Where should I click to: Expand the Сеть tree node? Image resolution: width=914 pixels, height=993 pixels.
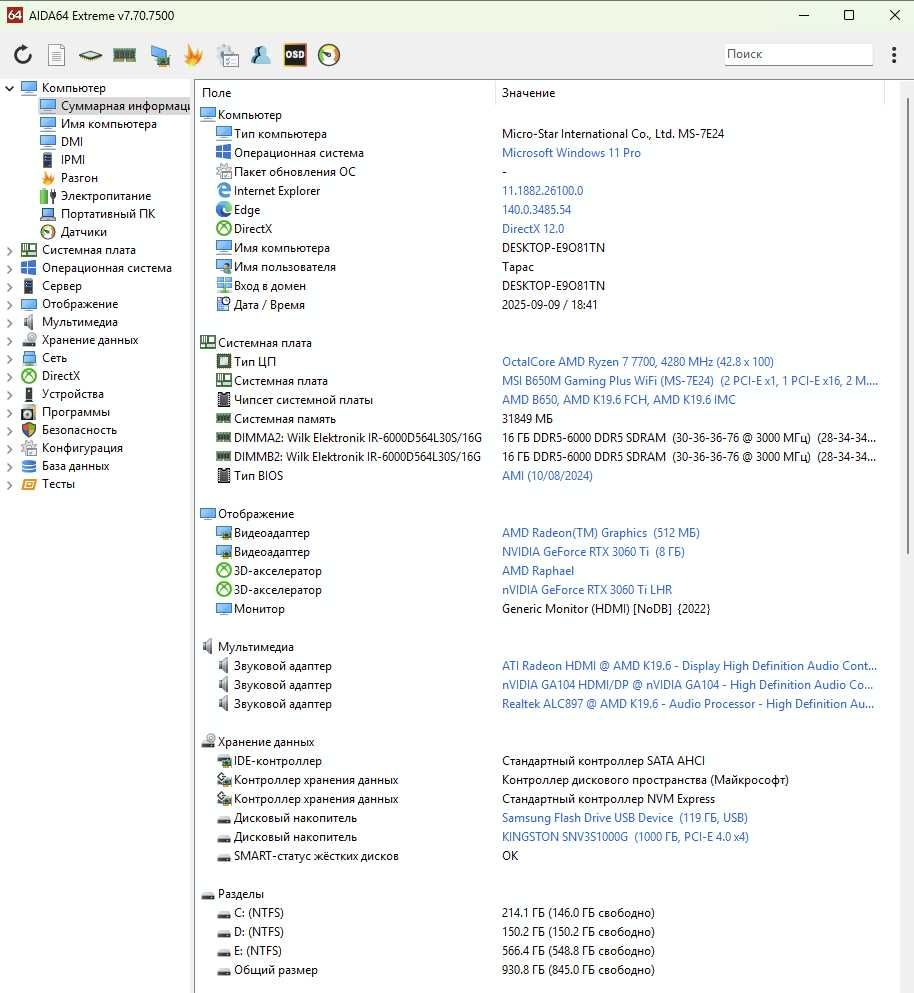(x=10, y=358)
